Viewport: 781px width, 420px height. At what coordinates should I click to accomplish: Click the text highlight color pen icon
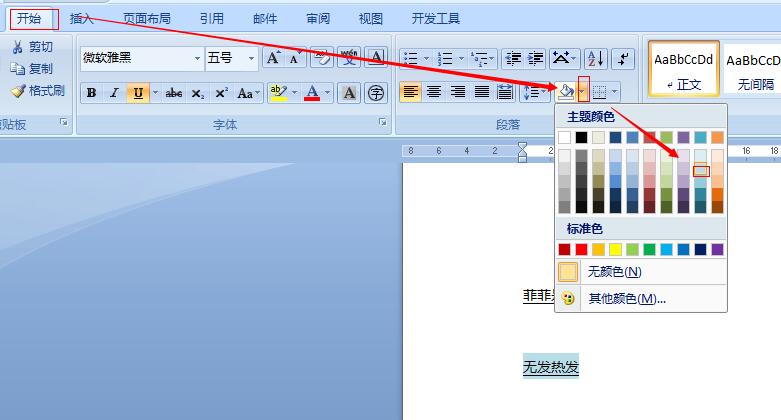coord(278,93)
